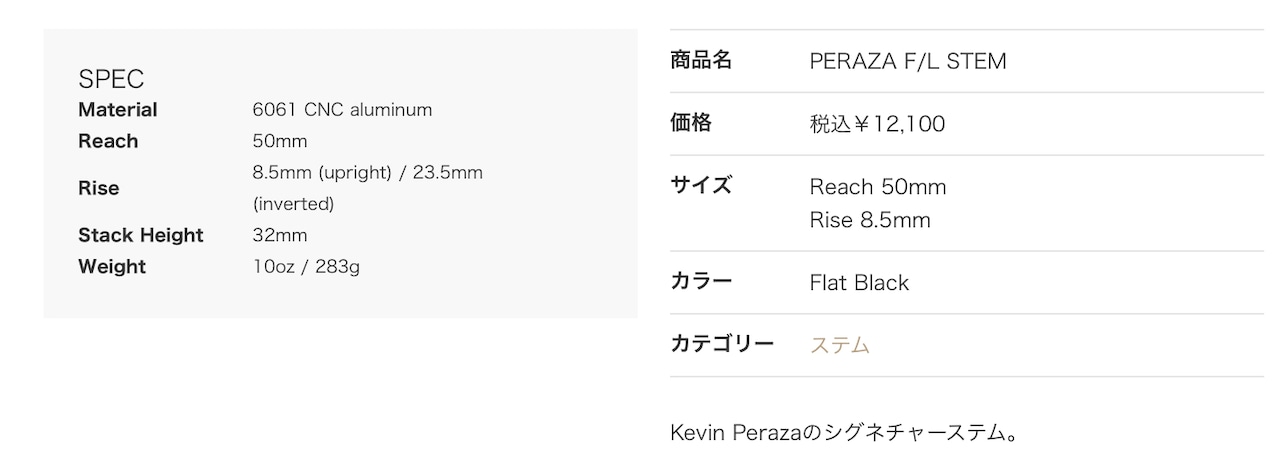This screenshot has width=1280, height=469.
Task: Click the SPEC heading
Action: pos(111,79)
